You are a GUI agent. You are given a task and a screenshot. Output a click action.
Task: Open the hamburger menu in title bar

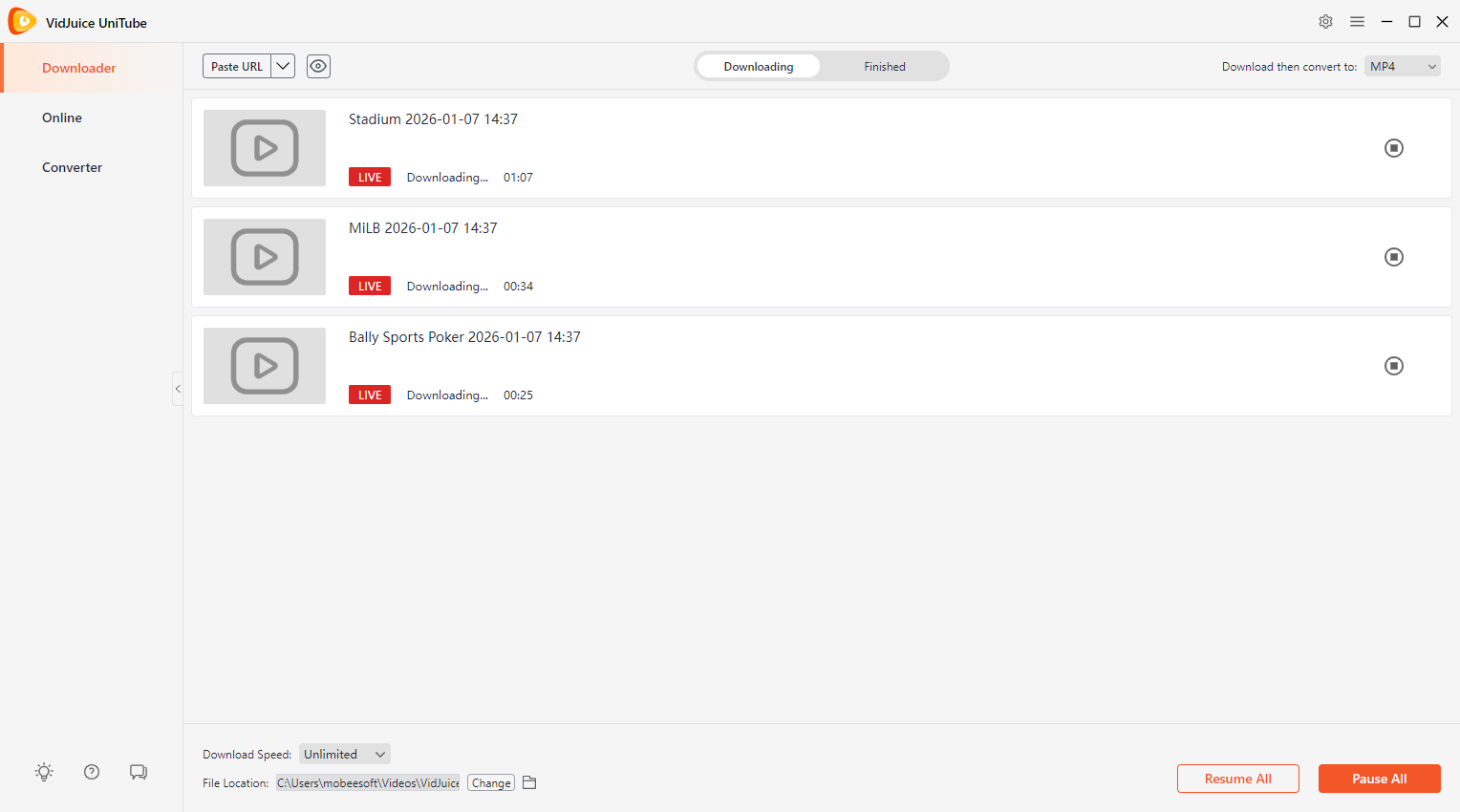click(x=1357, y=22)
